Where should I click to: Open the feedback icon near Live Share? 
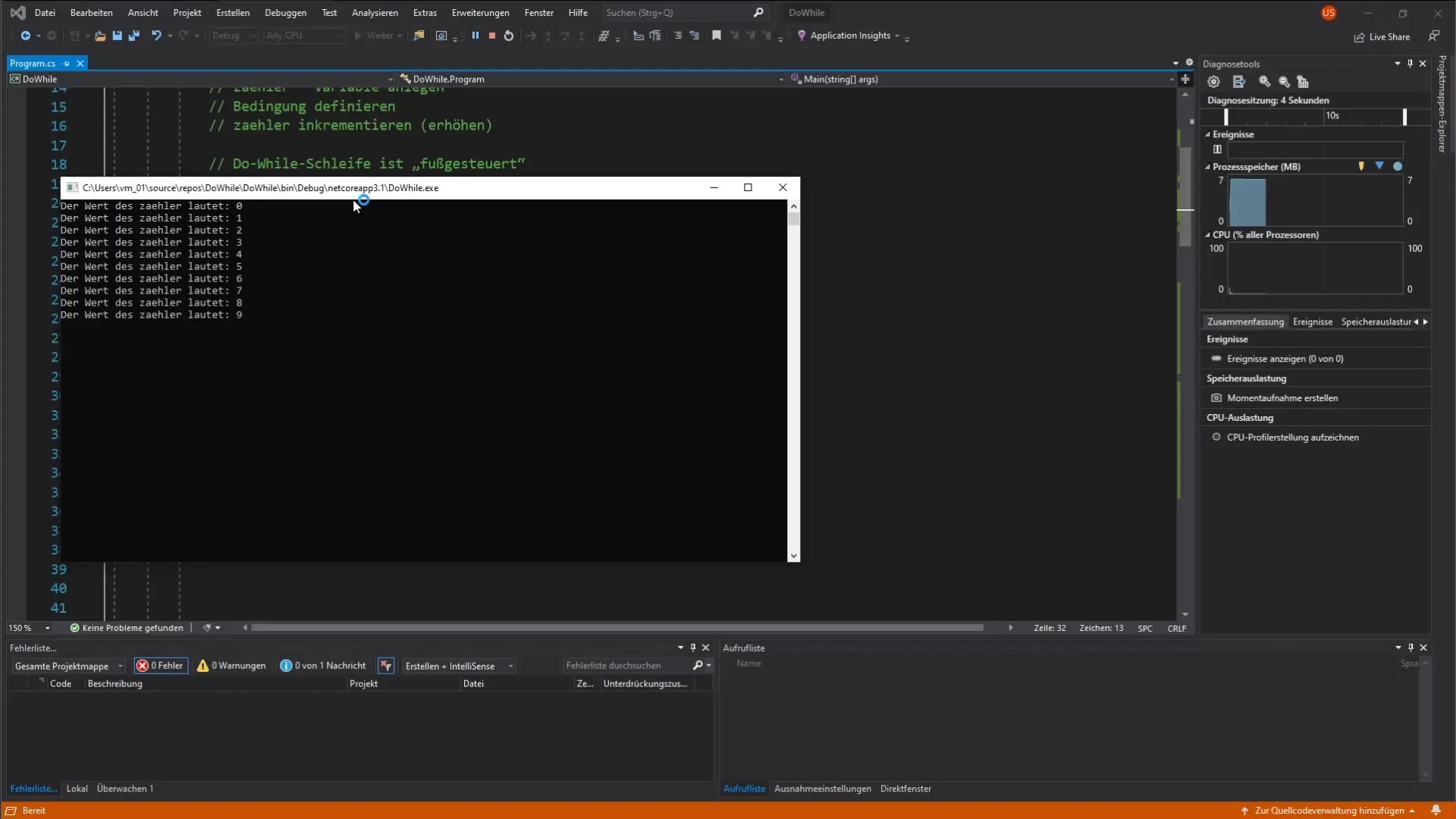pos(1433,36)
